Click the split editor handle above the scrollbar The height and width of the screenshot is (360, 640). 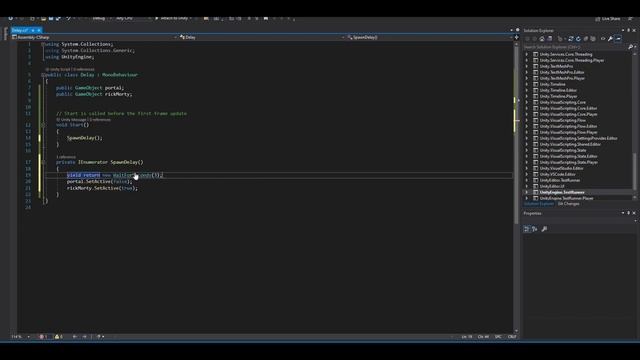[516, 37]
